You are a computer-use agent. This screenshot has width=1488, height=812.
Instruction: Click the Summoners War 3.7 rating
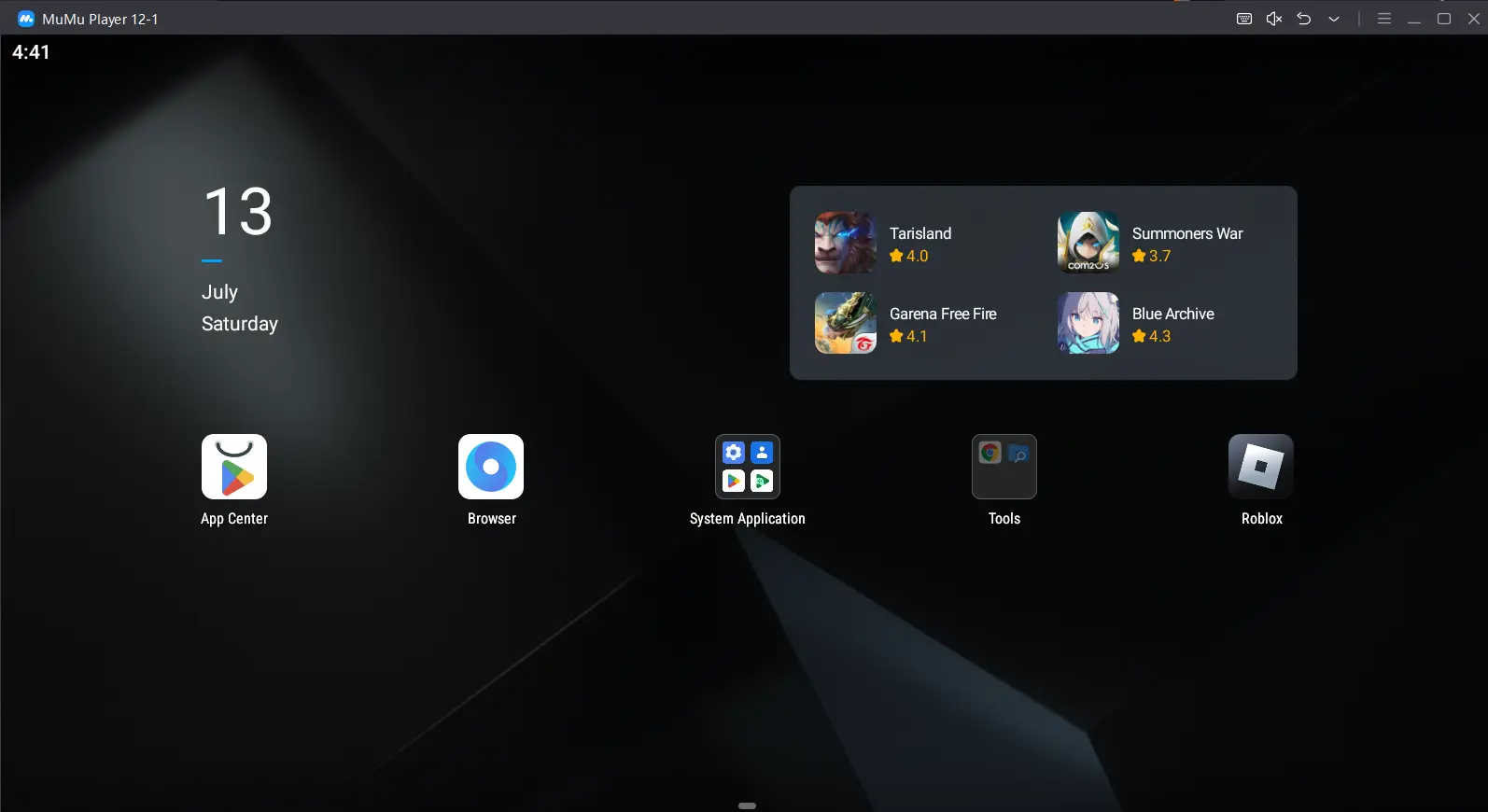[1152, 256]
